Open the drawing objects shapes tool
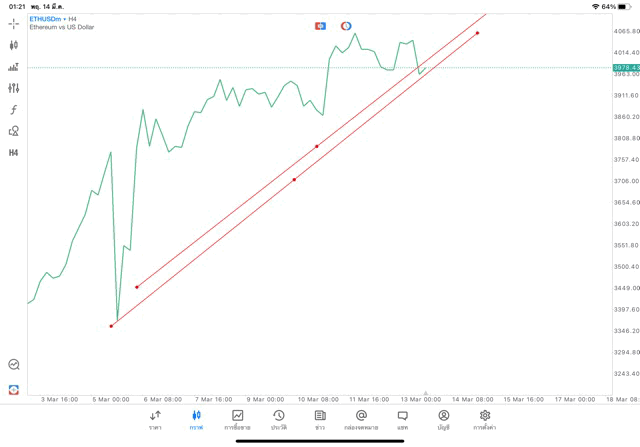The height and width of the screenshot is (447, 640). click(x=14, y=131)
